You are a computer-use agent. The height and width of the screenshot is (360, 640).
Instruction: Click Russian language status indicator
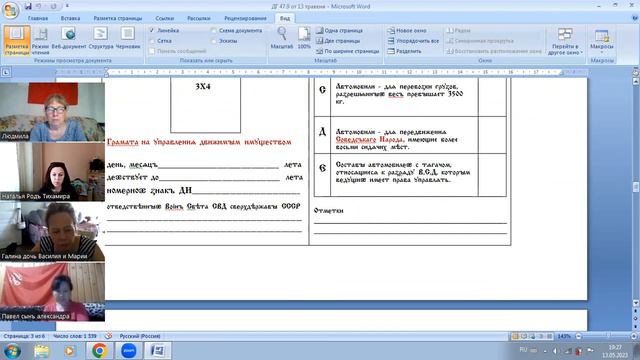[140, 336]
